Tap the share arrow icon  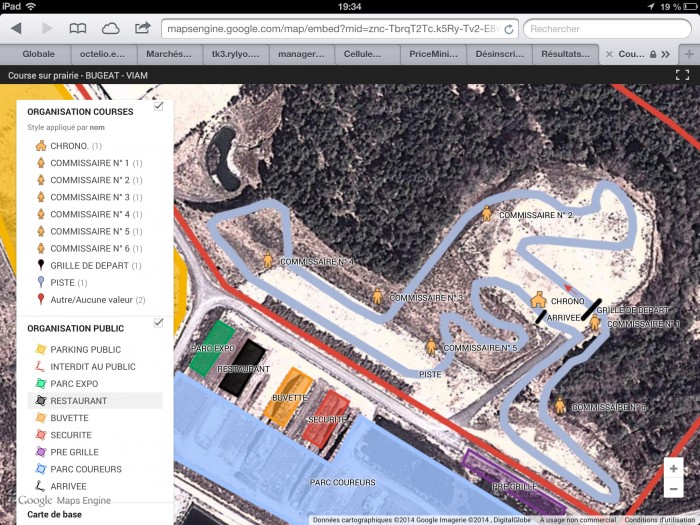coord(142,28)
